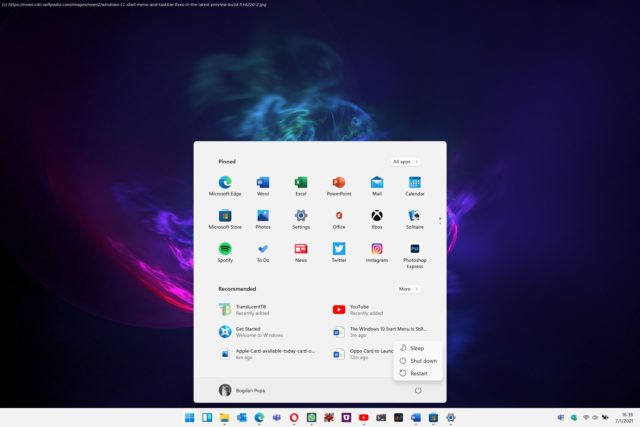Start PowerPoint from pinned apps
The height and width of the screenshot is (427, 640).
click(339, 186)
